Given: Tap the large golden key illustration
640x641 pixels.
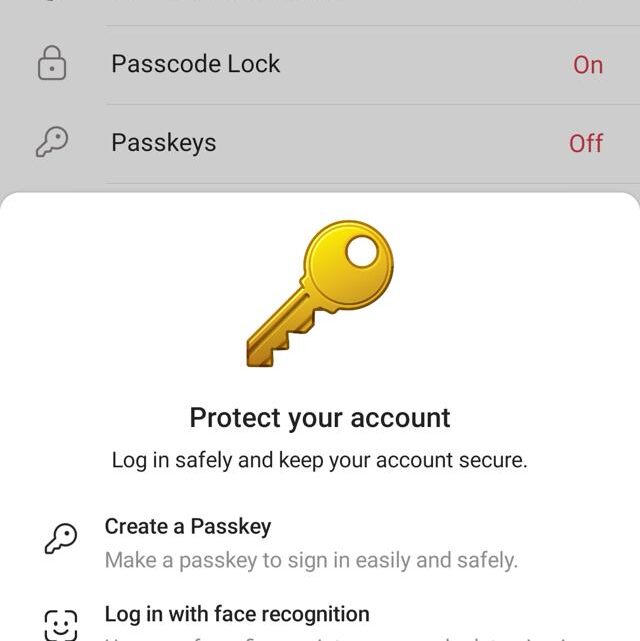Looking at the screenshot, I should 320,292.
